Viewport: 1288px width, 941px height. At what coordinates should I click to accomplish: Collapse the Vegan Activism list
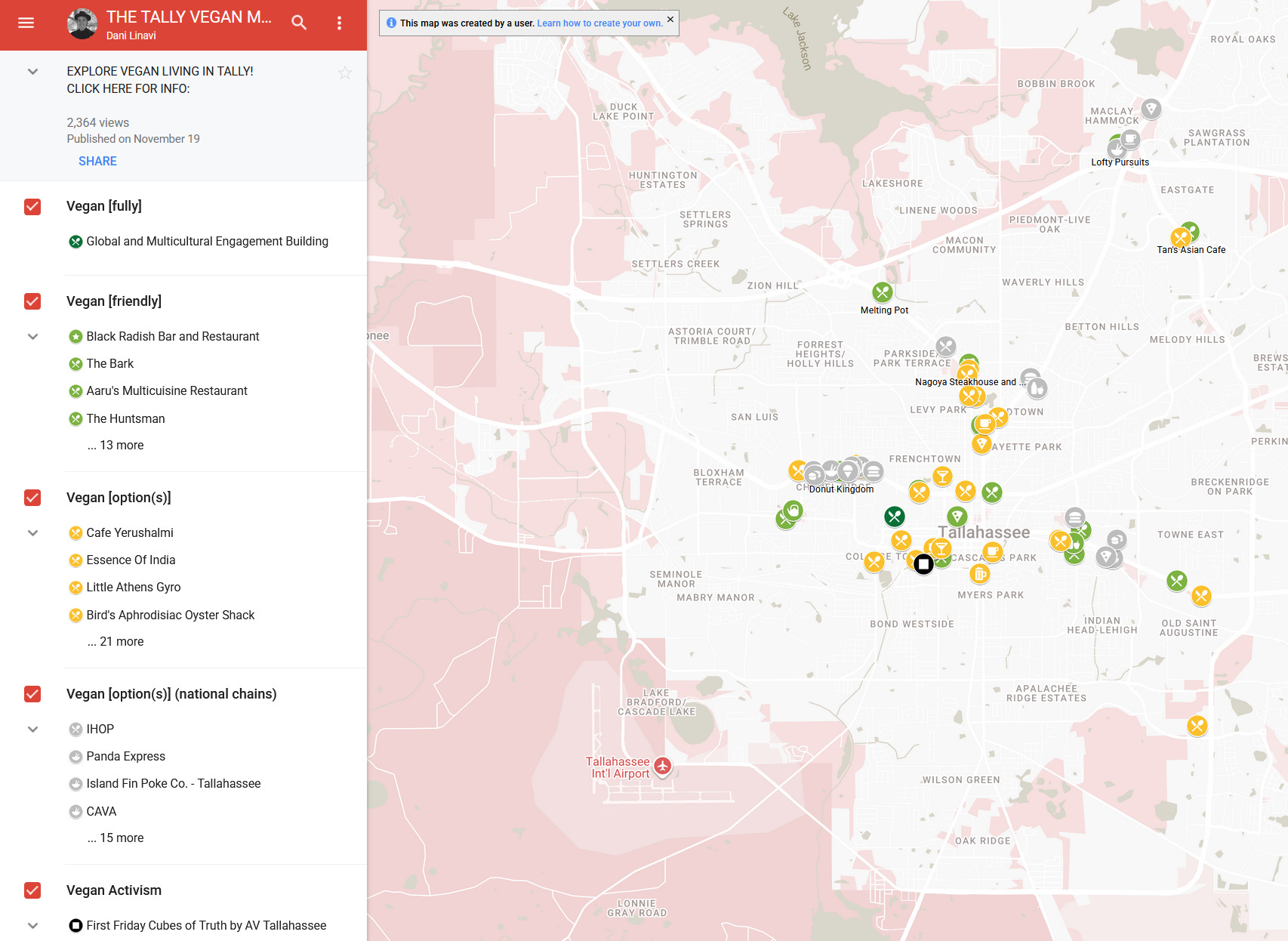[x=32, y=926]
